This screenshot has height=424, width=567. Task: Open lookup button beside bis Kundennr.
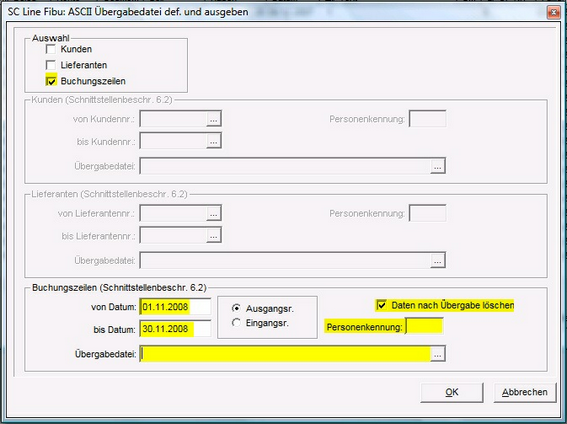click(214, 141)
